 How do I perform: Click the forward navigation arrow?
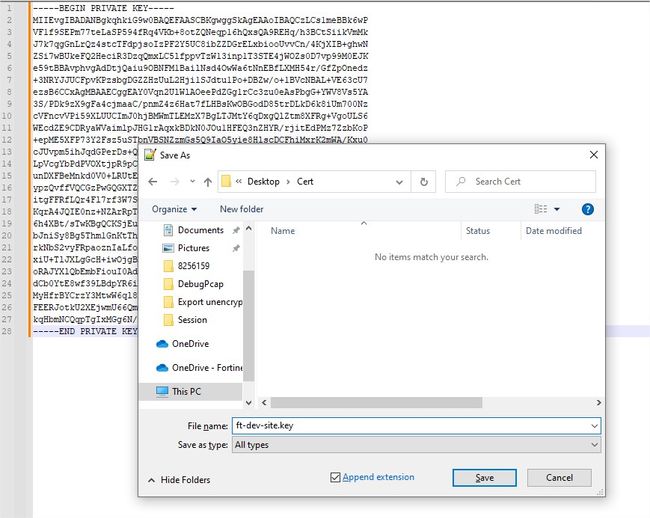pos(175,182)
